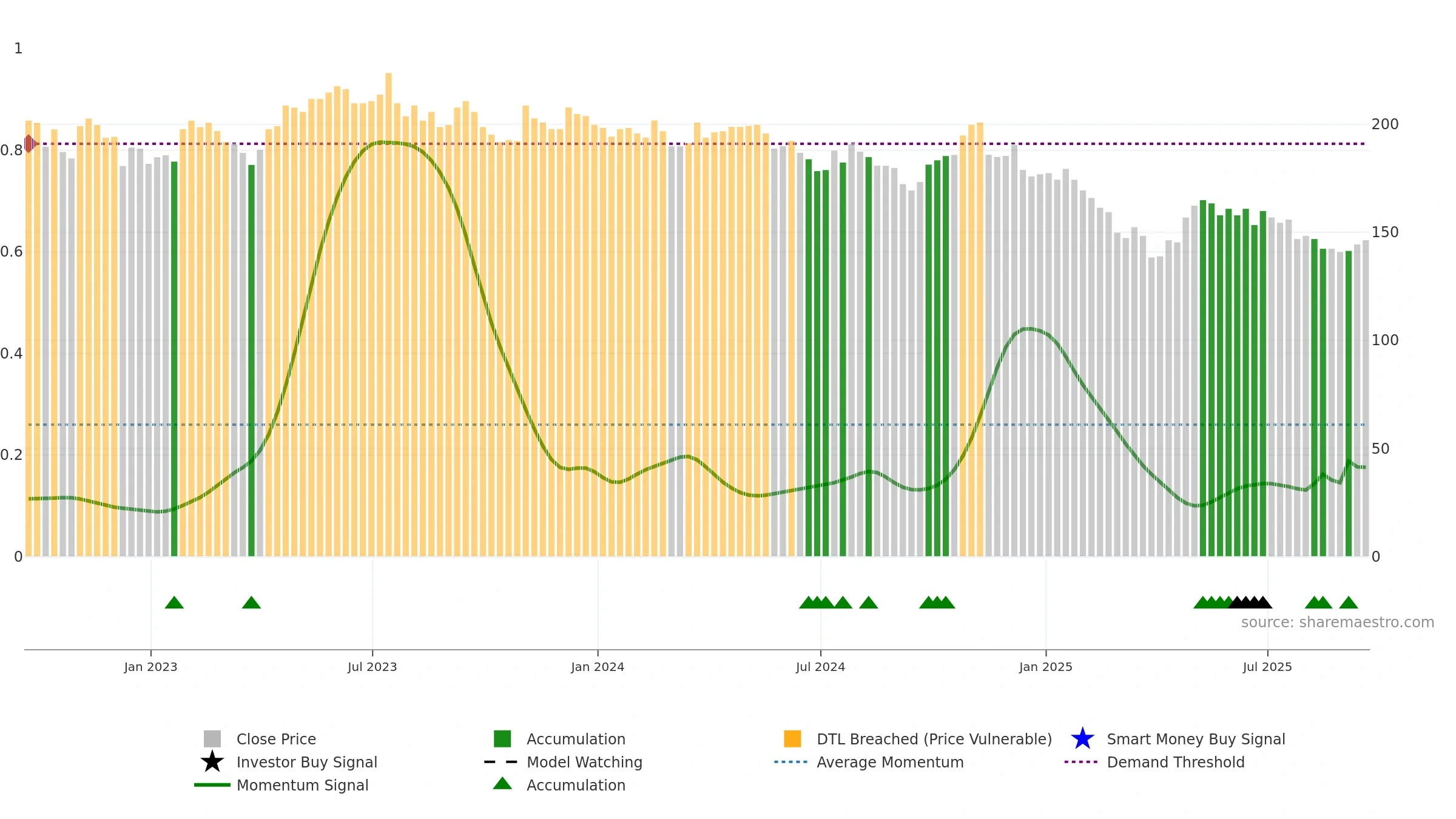
Task: Click the blue Smart Money Buy Signal star
Action: (1083, 739)
